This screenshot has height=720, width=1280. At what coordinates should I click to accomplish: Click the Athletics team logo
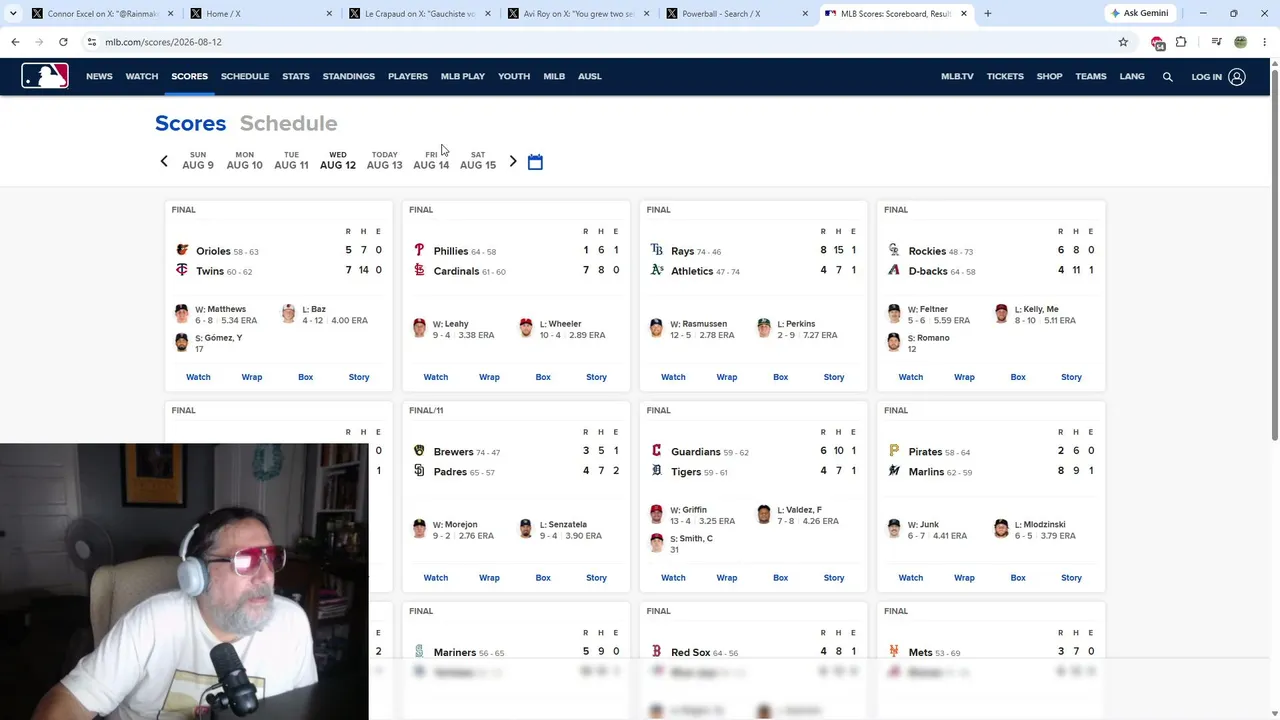tap(657, 270)
